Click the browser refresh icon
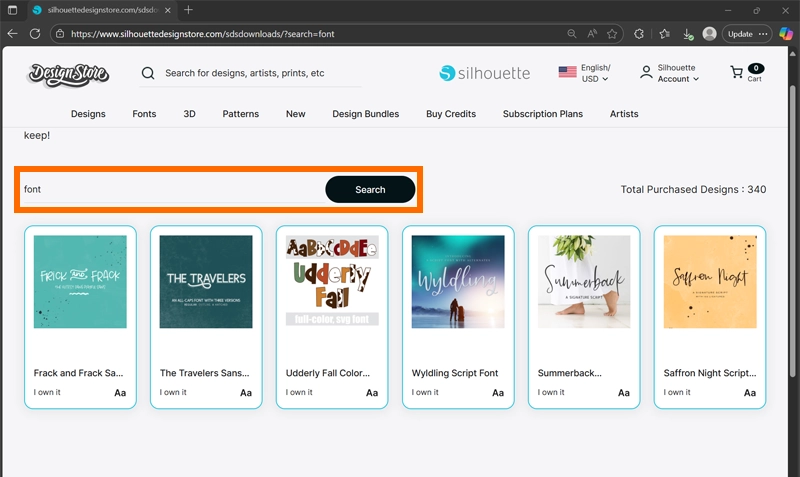The height and width of the screenshot is (477, 800). click(35, 33)
